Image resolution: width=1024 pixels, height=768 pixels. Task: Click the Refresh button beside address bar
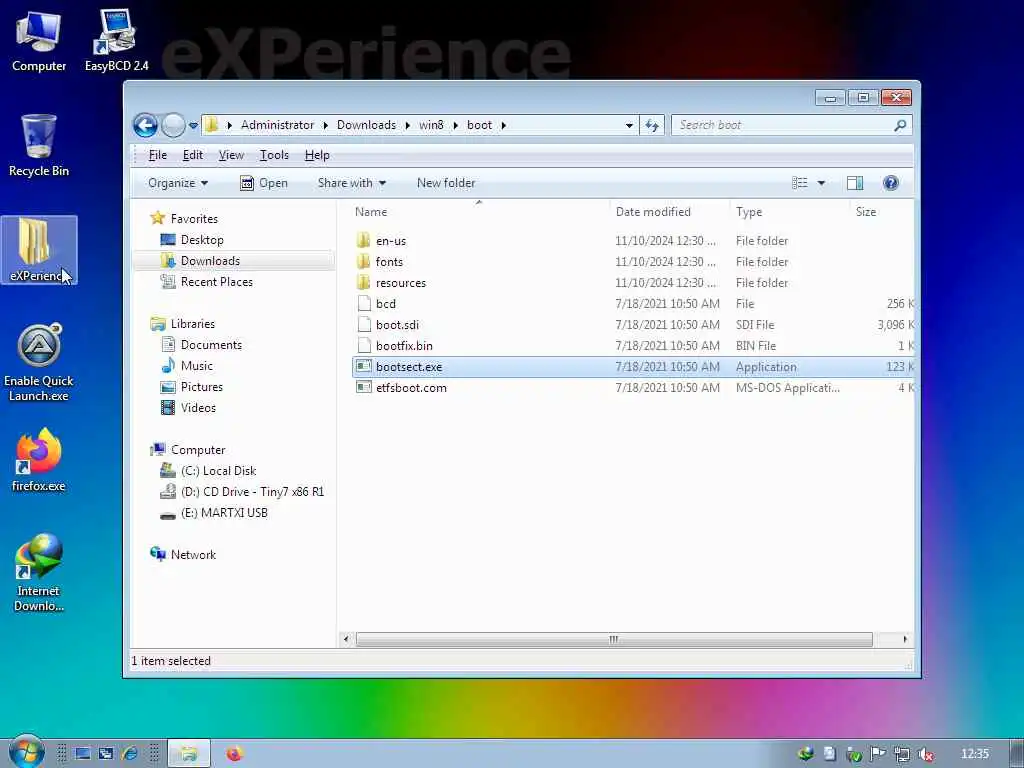pyautogui.click(x=652, y=125)
